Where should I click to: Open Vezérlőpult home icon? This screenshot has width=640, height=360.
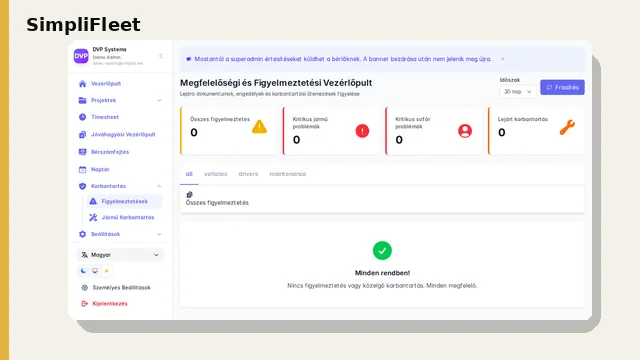(82, 84)
